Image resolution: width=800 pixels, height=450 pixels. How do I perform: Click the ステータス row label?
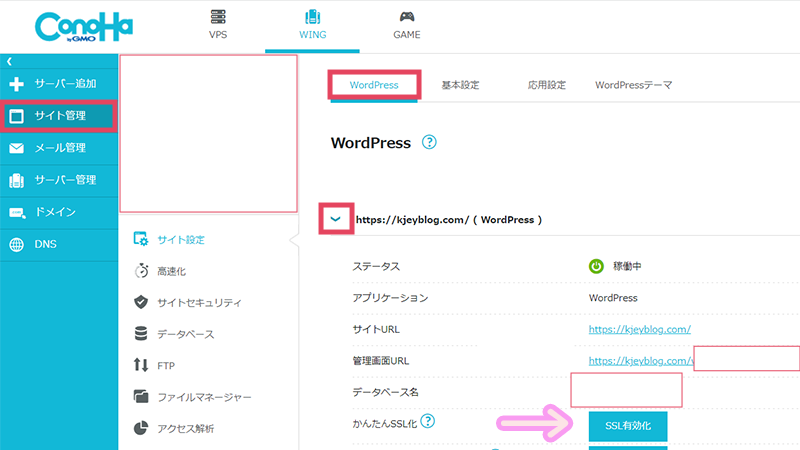(x=376, y=267)
